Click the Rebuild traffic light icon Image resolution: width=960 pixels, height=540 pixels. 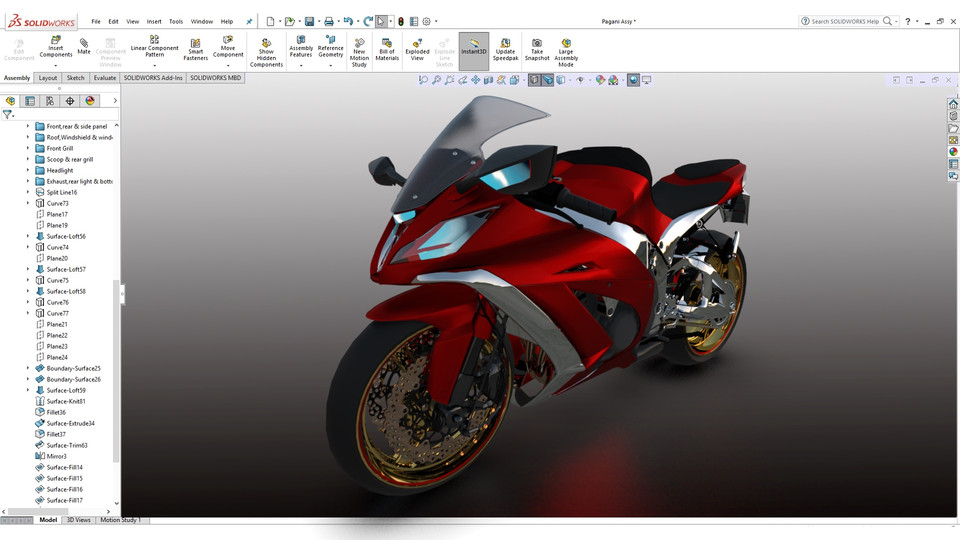coord(401,21)
